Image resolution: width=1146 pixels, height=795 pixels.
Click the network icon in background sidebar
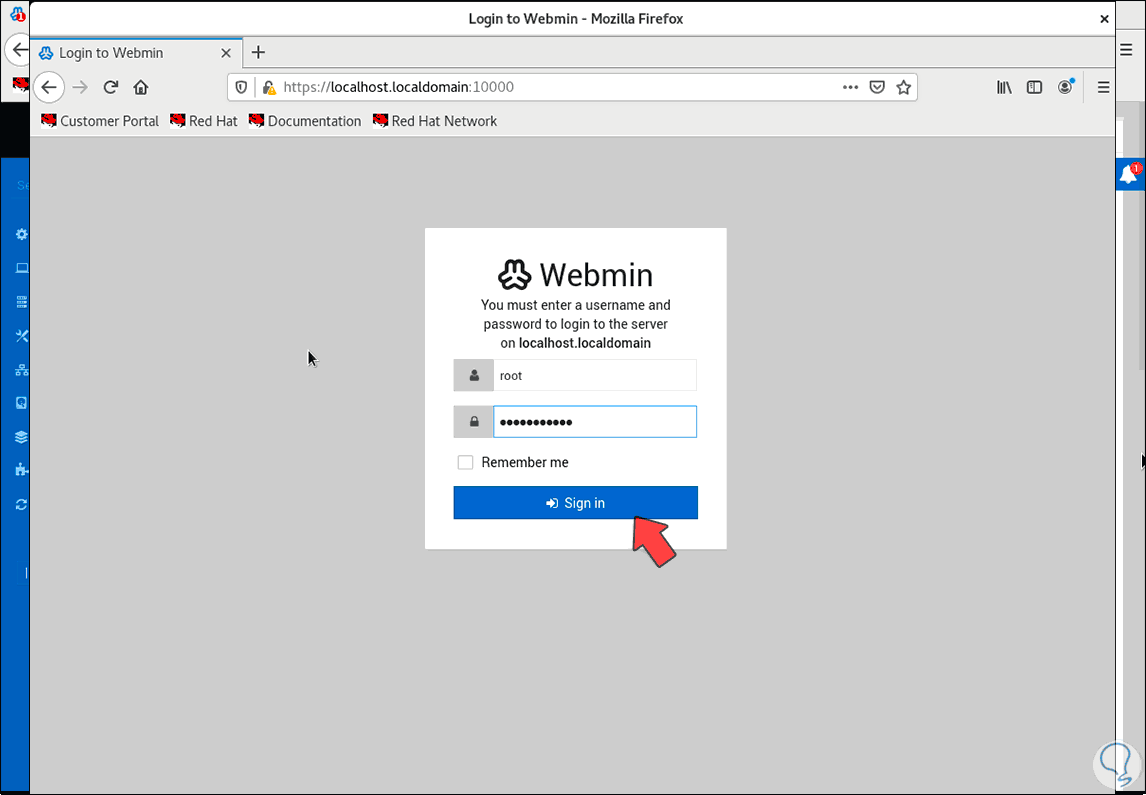pyautogui.click(x=22, y=370)
